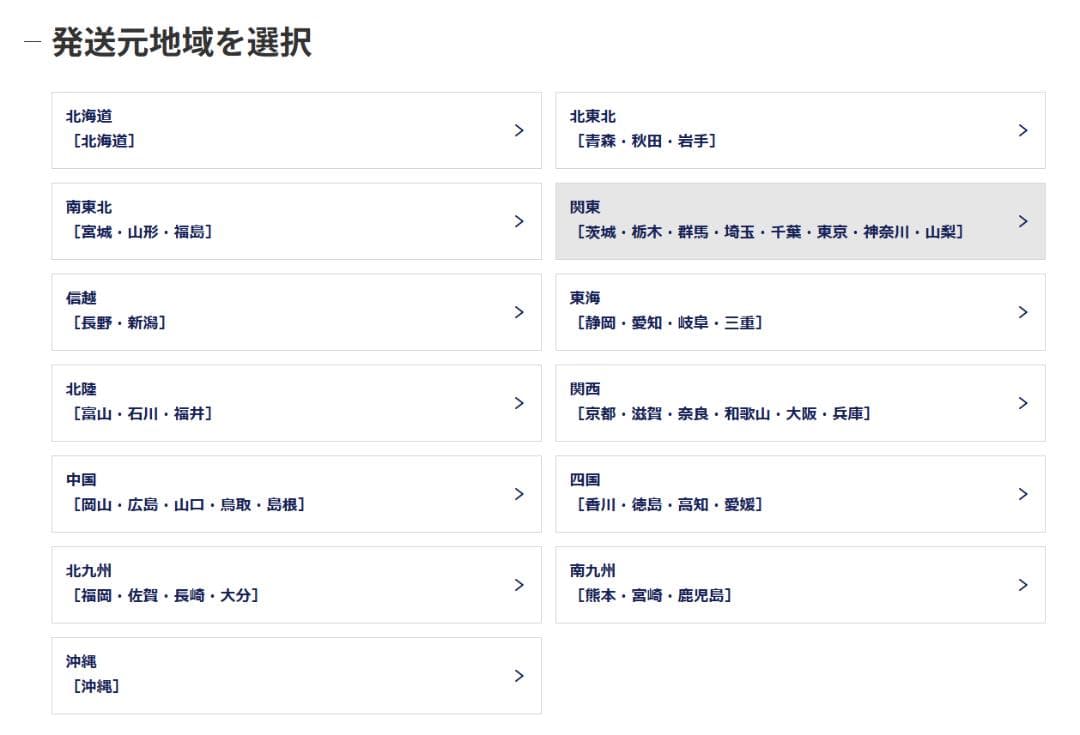Viewport: 1080px width, 735px height.
Task: Click the chevron in the 沖縄 row
Action: click(x=519, y=676)
